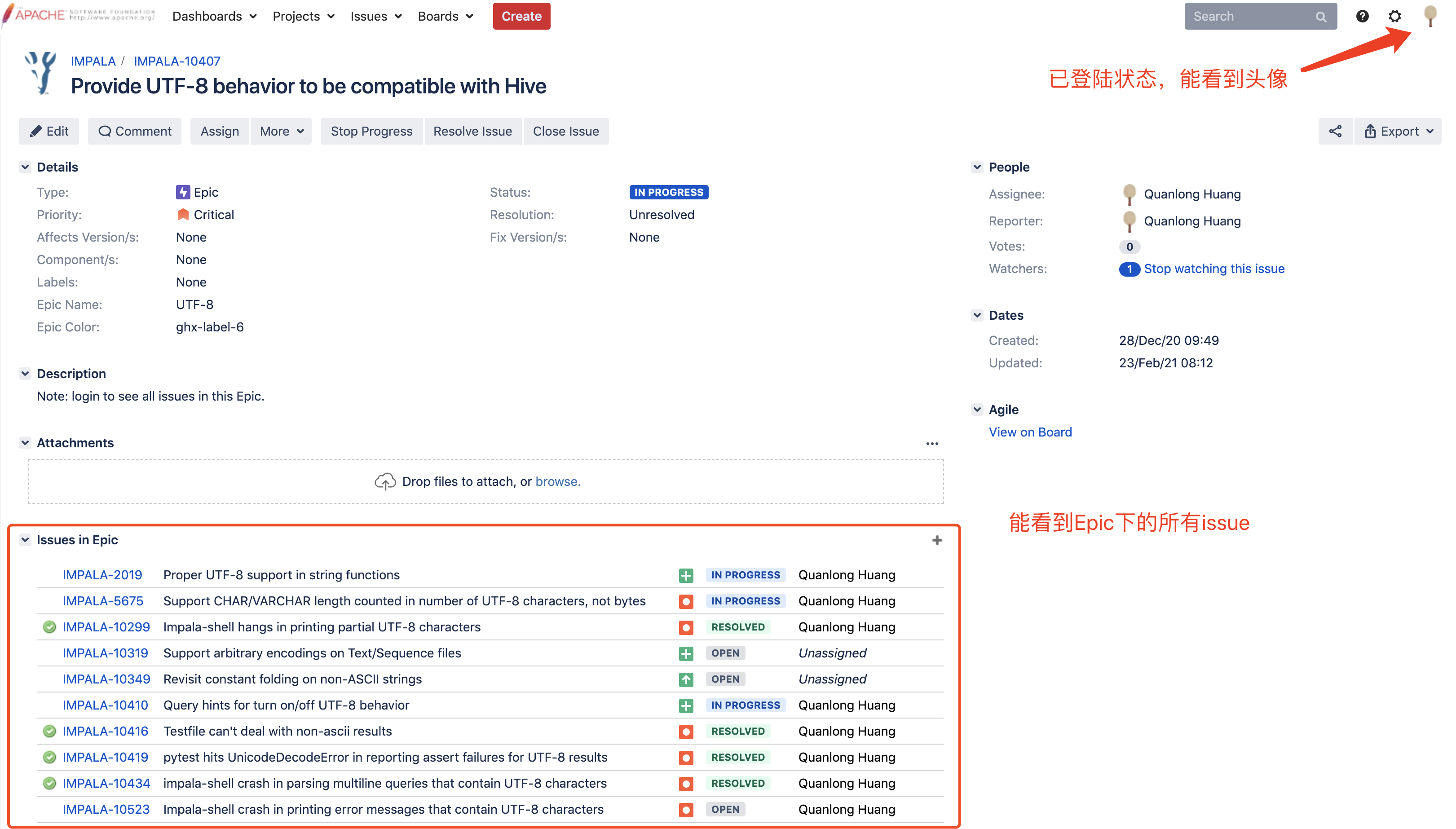Open the settings gear icon
Viewport: 1456px width, 829px height.
(x=1394, y=16)
